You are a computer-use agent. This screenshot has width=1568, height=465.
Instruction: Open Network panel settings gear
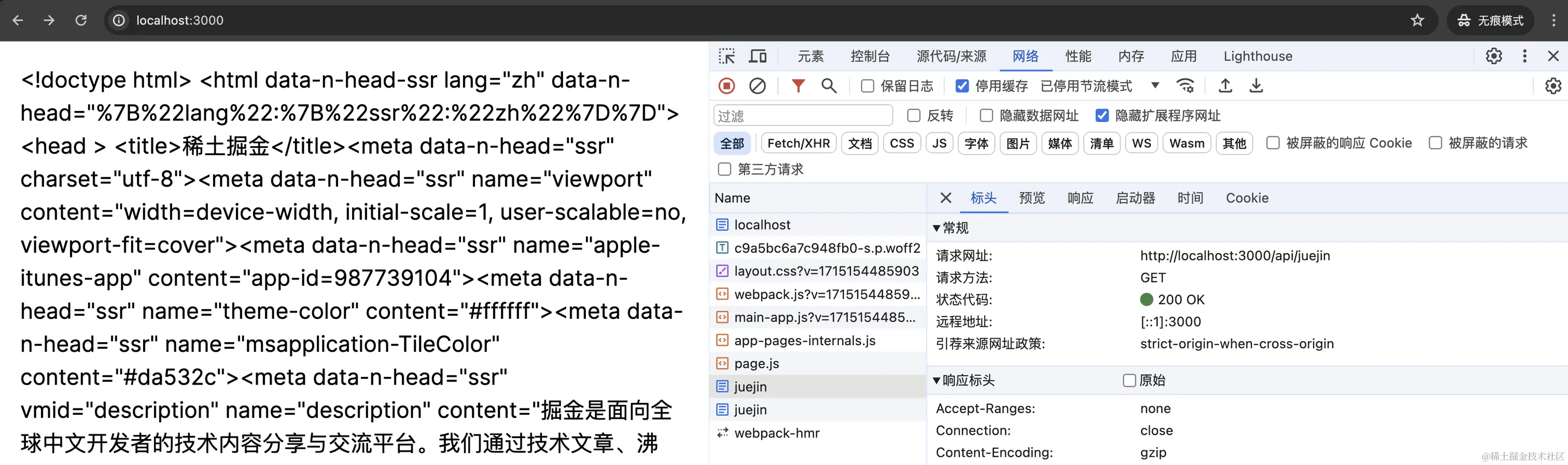coord(1553,86)
